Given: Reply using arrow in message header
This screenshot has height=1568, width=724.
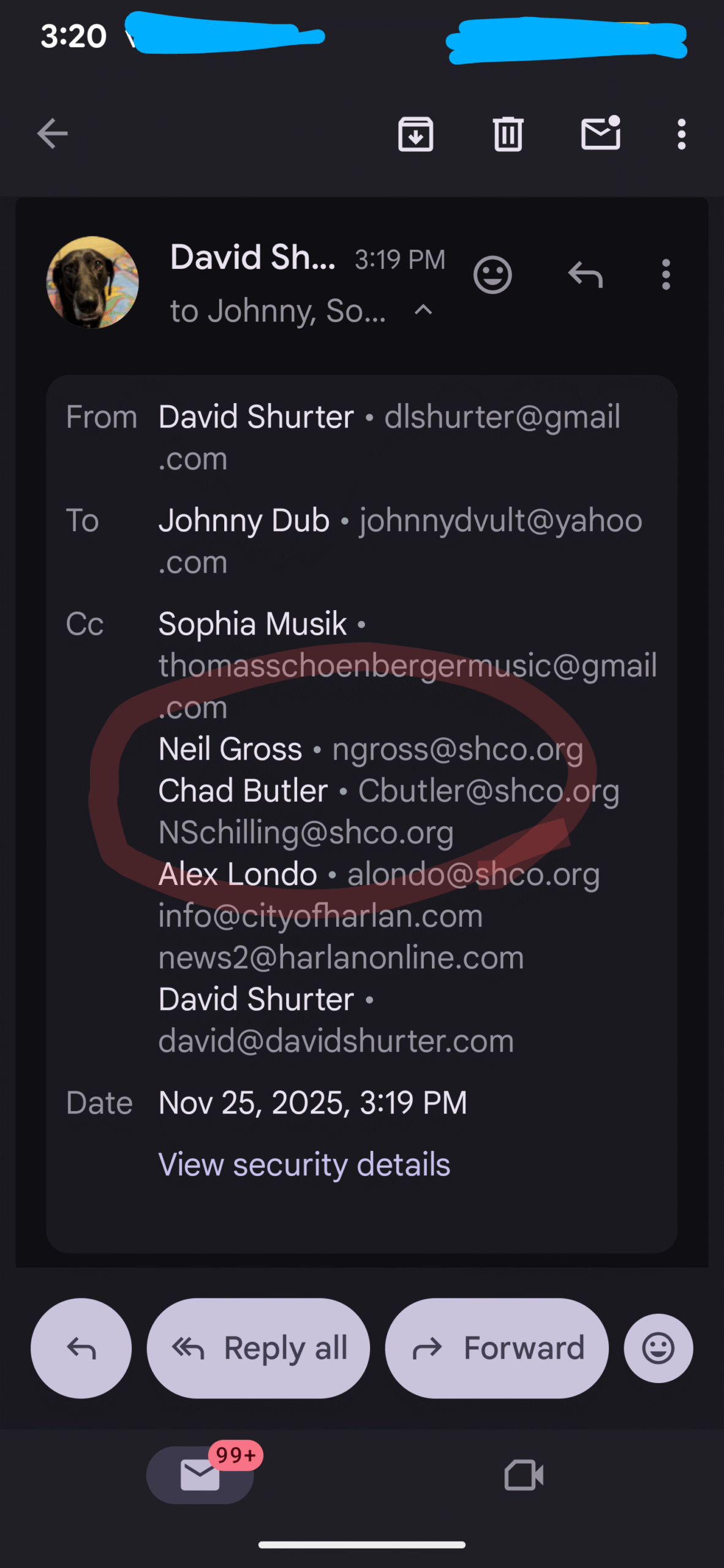Looking at the screenshot, I should click(586, 274).
